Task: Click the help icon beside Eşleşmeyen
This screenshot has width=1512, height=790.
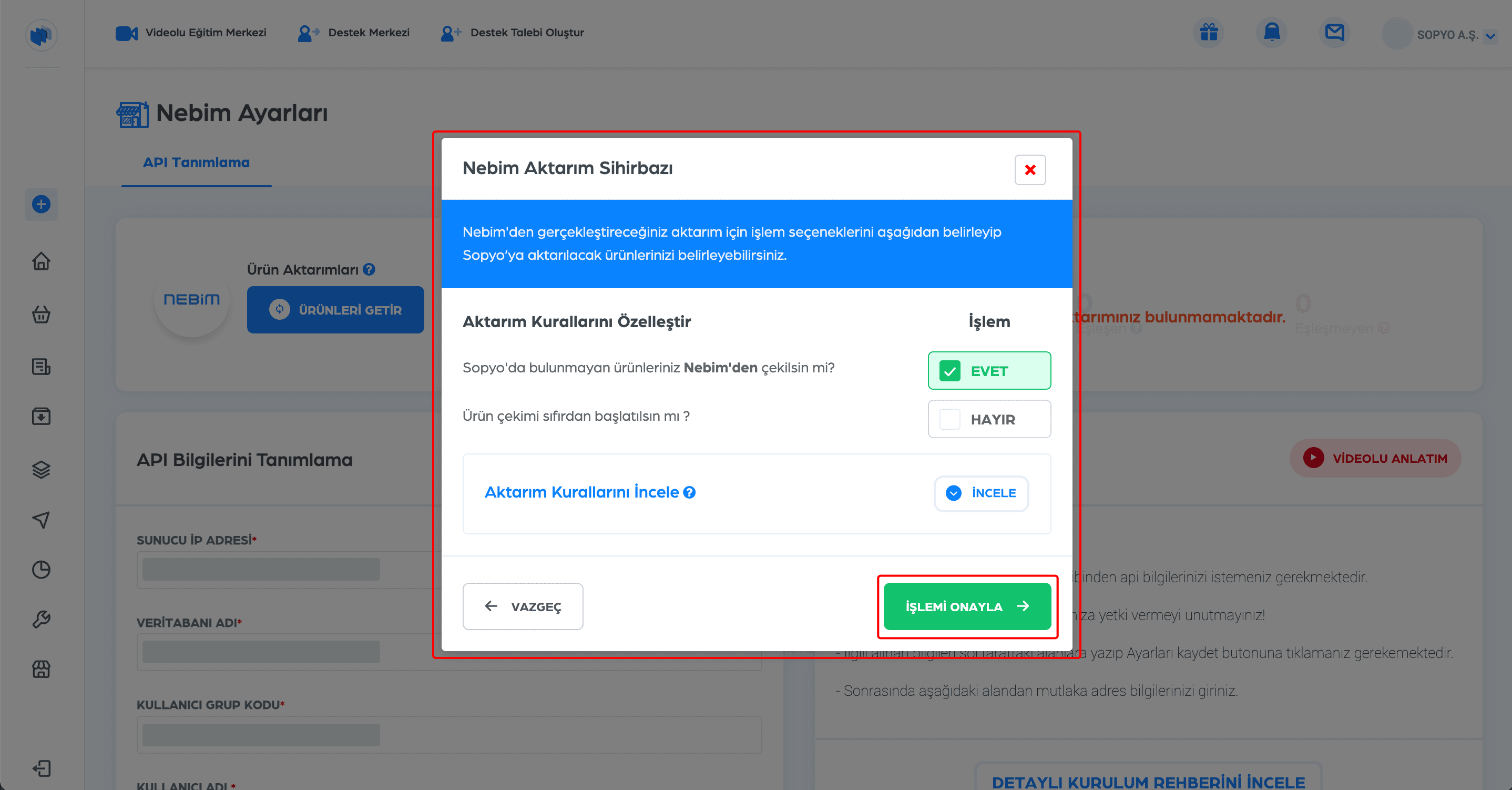Action: pyautogui.click(x=1383, y=328)
